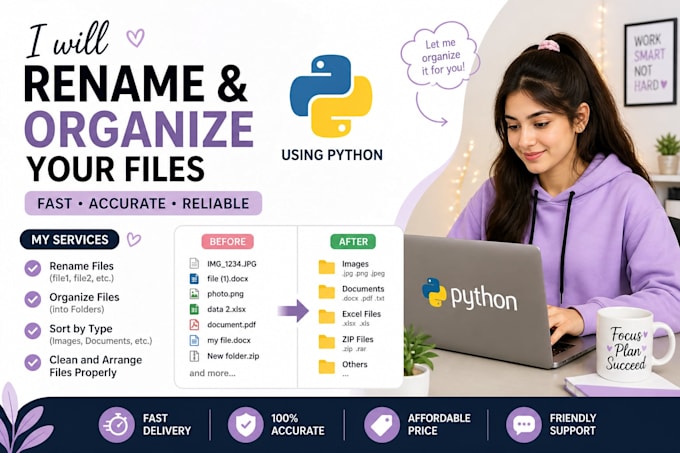This screenshot has width=680, height=453.
Task: Click the Clean and Arrange Files Properly text
Action: [x=95, y=366]
